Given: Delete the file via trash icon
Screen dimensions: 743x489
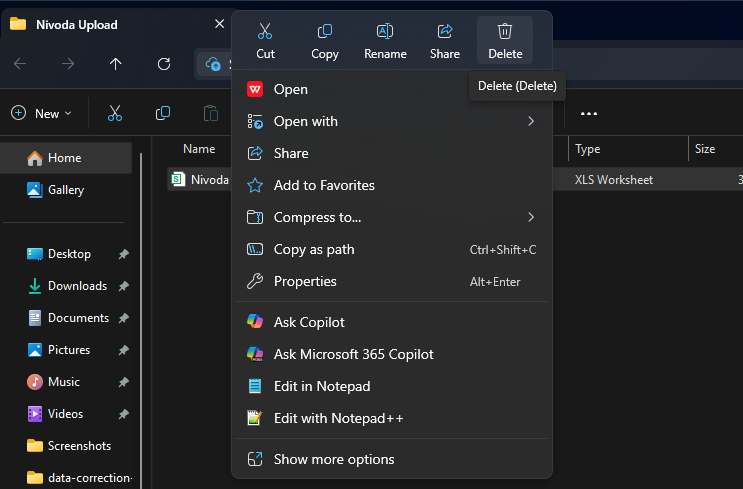Looking at the screenshot, I should [x=505, y=41].
